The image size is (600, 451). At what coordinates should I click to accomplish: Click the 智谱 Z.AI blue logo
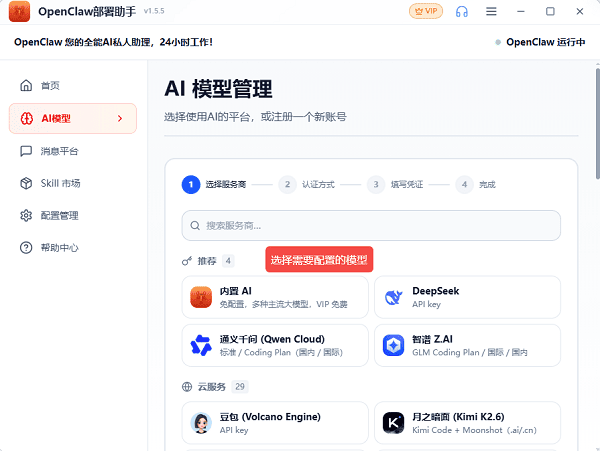coord(393,345)
